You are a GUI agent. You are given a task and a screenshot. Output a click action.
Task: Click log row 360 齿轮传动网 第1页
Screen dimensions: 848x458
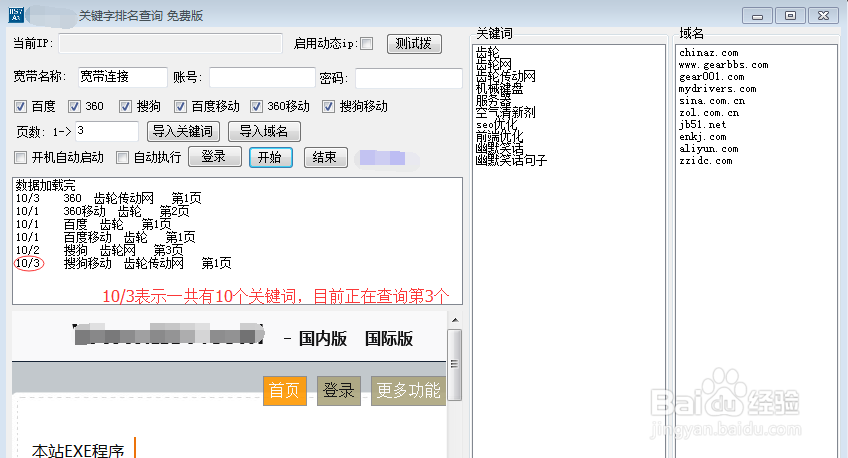pos(109,198)
